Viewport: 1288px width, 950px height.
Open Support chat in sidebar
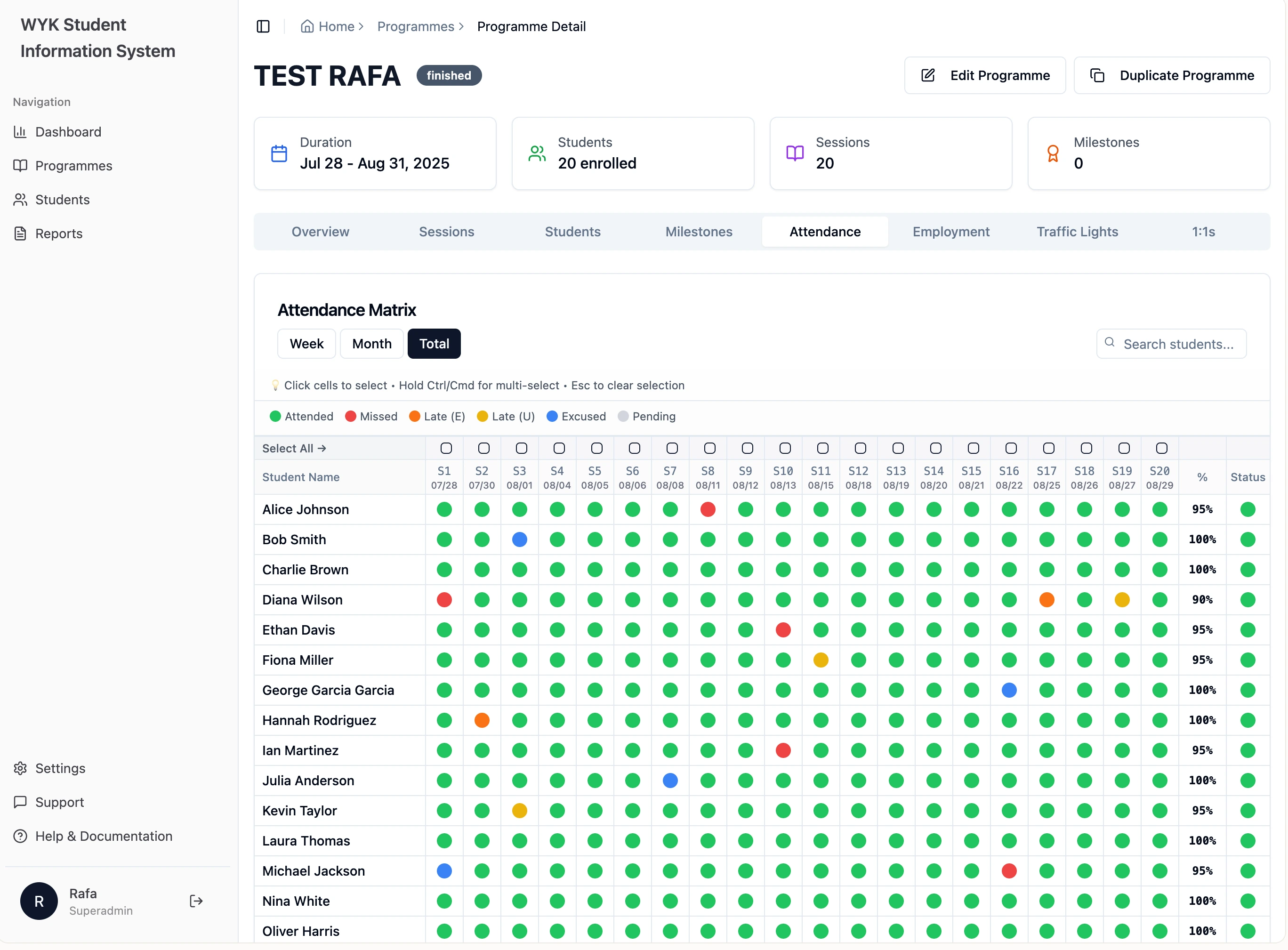click(59, 802)
